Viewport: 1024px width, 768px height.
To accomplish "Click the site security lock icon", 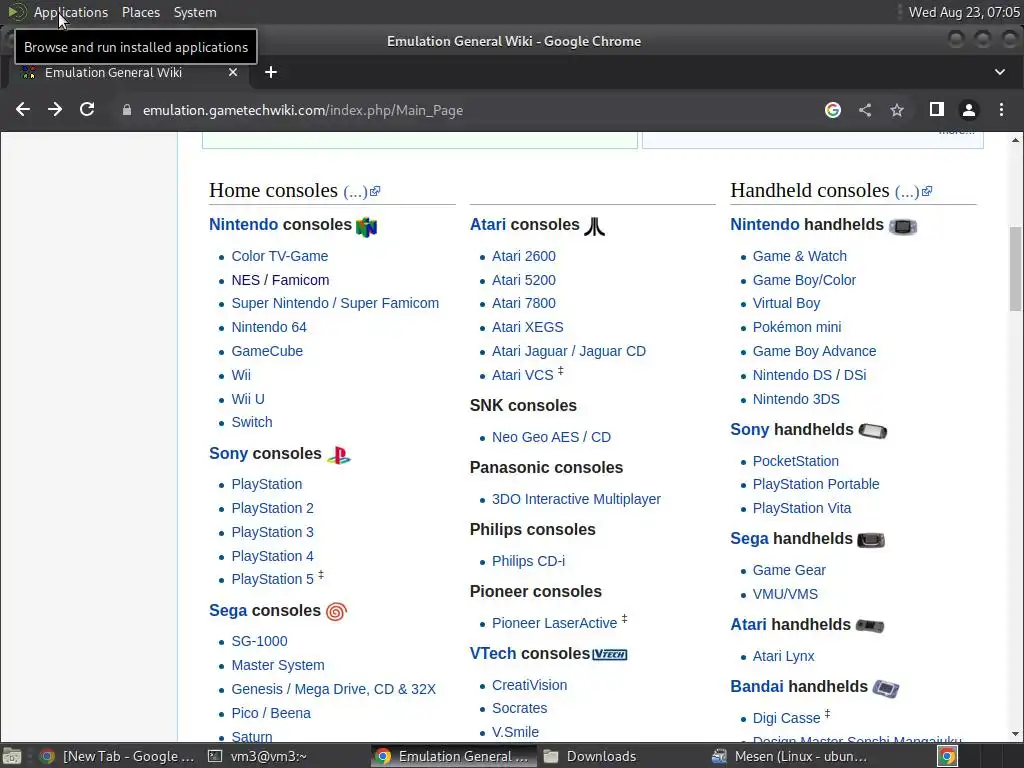I will [x=127, y=110].
